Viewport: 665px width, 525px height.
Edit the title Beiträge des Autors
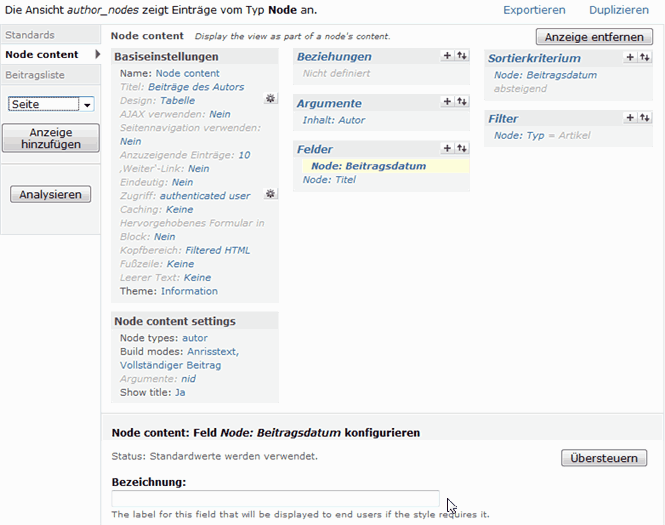(x=196, y=87)
